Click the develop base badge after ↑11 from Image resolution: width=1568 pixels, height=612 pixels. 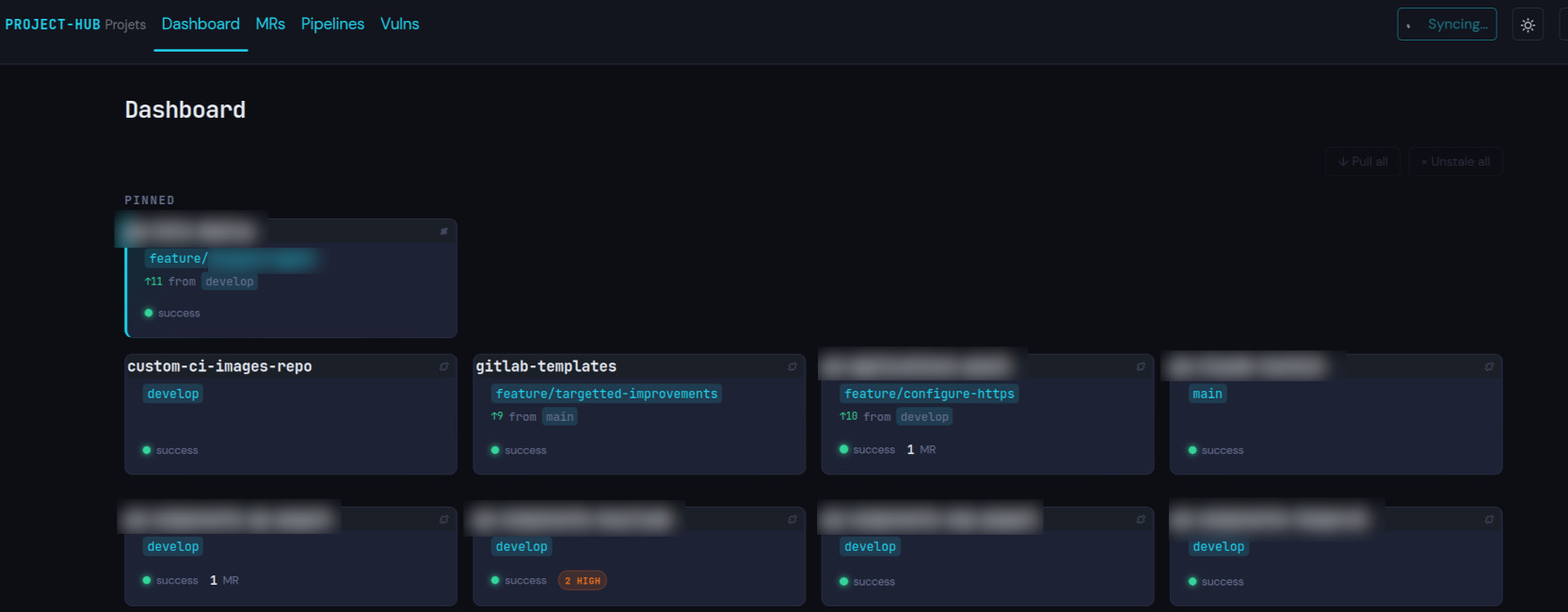(230, 282)
